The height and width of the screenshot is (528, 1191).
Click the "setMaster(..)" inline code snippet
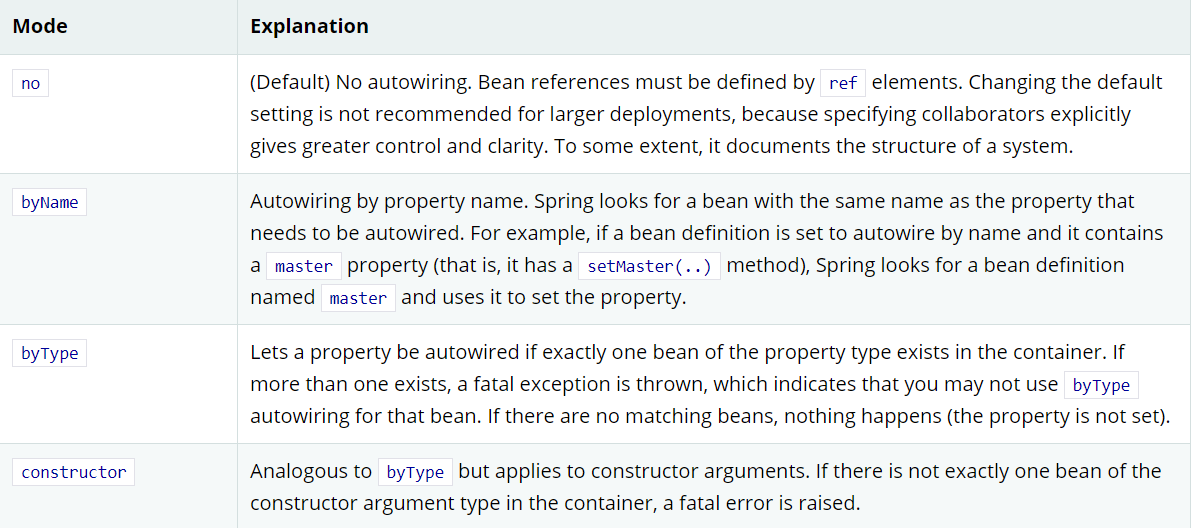point(649,266)
